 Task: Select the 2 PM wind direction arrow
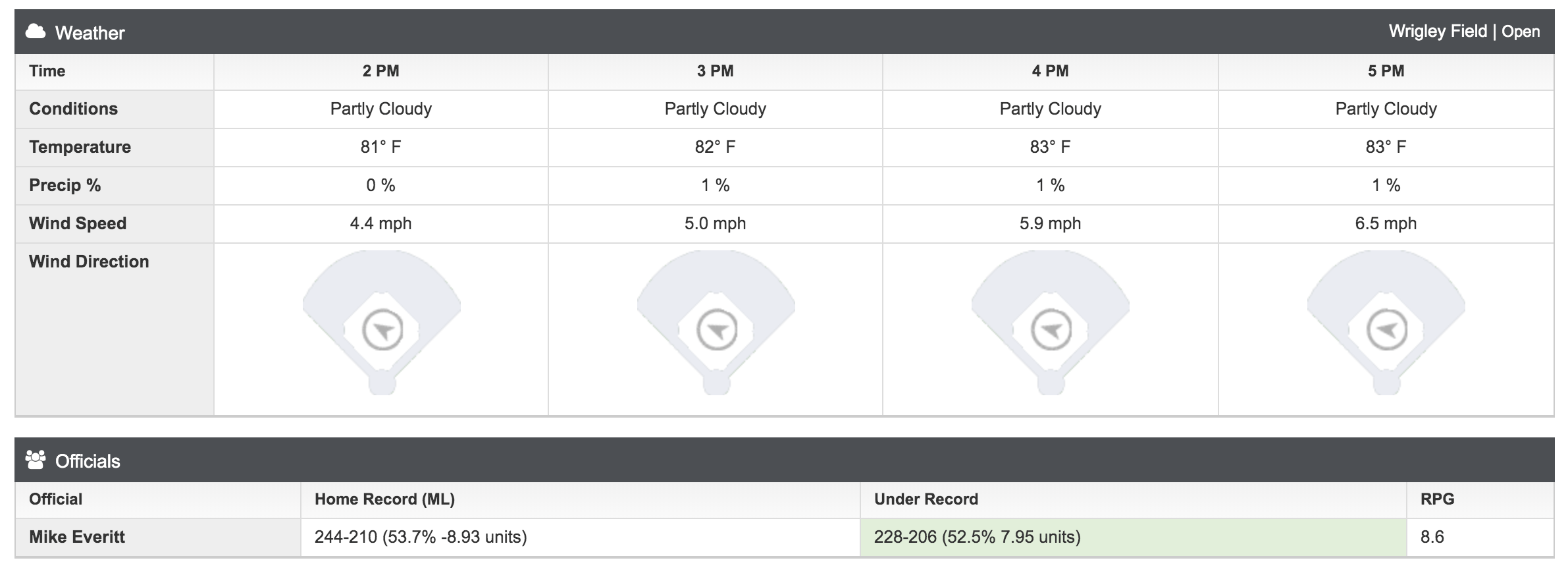(x=382, y=329)
